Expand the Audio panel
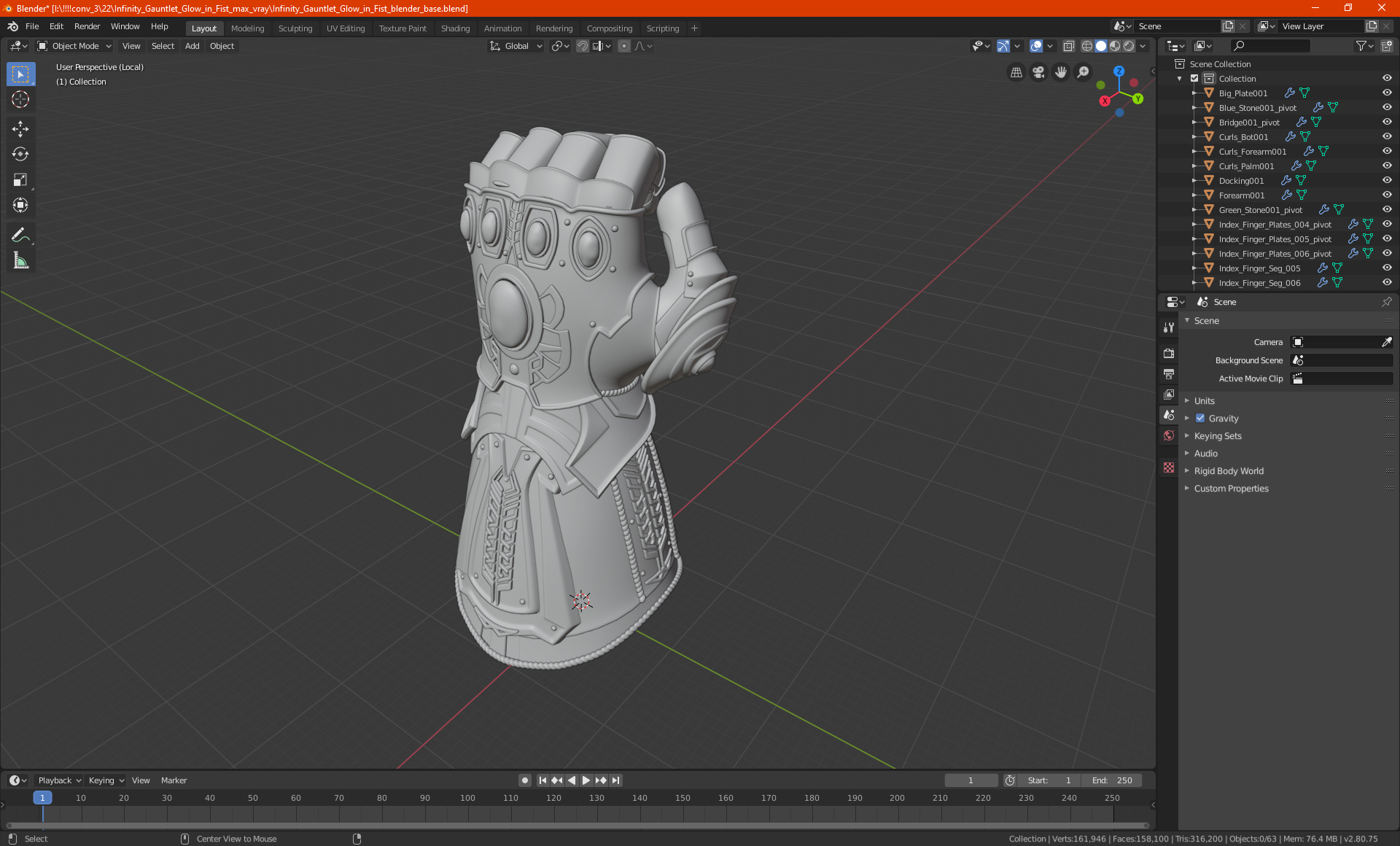This screenshot has width=1400, height=846. click(x=1205, y=454)
